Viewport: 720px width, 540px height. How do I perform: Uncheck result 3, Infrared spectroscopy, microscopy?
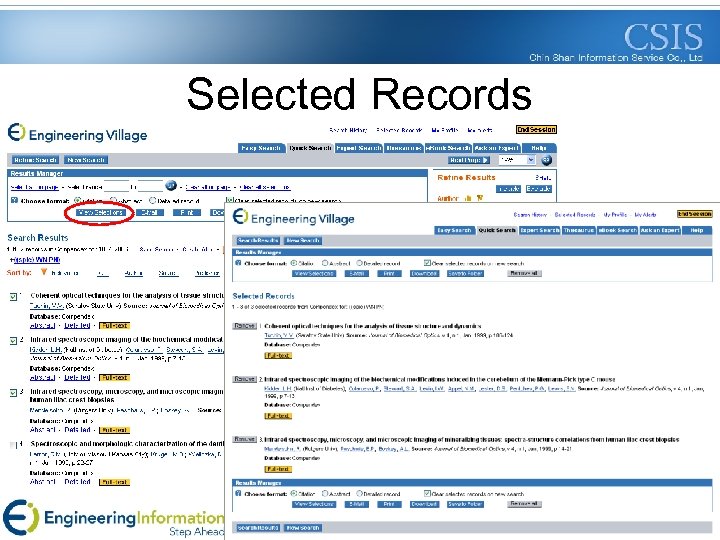point(13,393)
